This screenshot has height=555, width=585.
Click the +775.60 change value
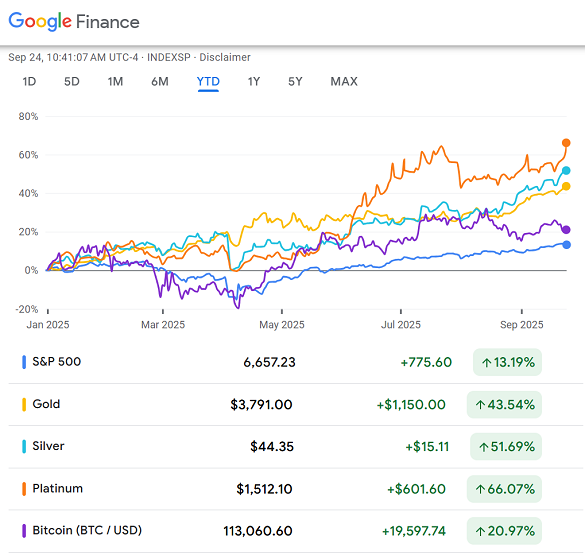[x=426, y=362]
